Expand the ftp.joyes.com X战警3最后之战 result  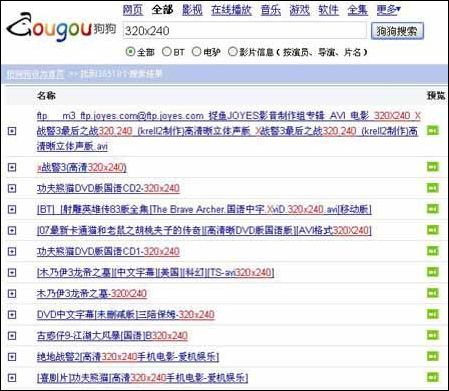coord(12,131)
